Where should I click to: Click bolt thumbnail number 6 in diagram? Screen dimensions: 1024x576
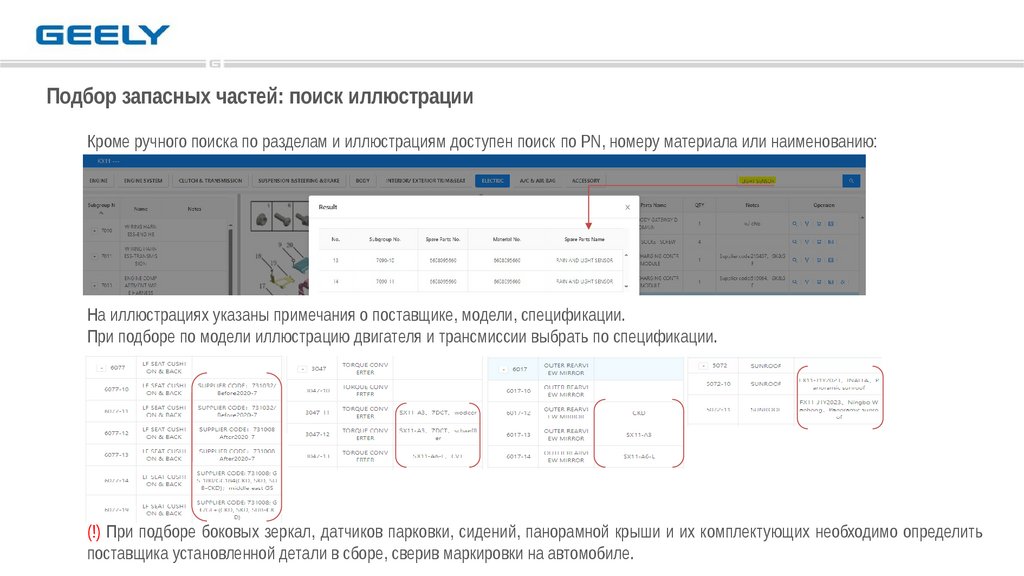coord(283,217)
